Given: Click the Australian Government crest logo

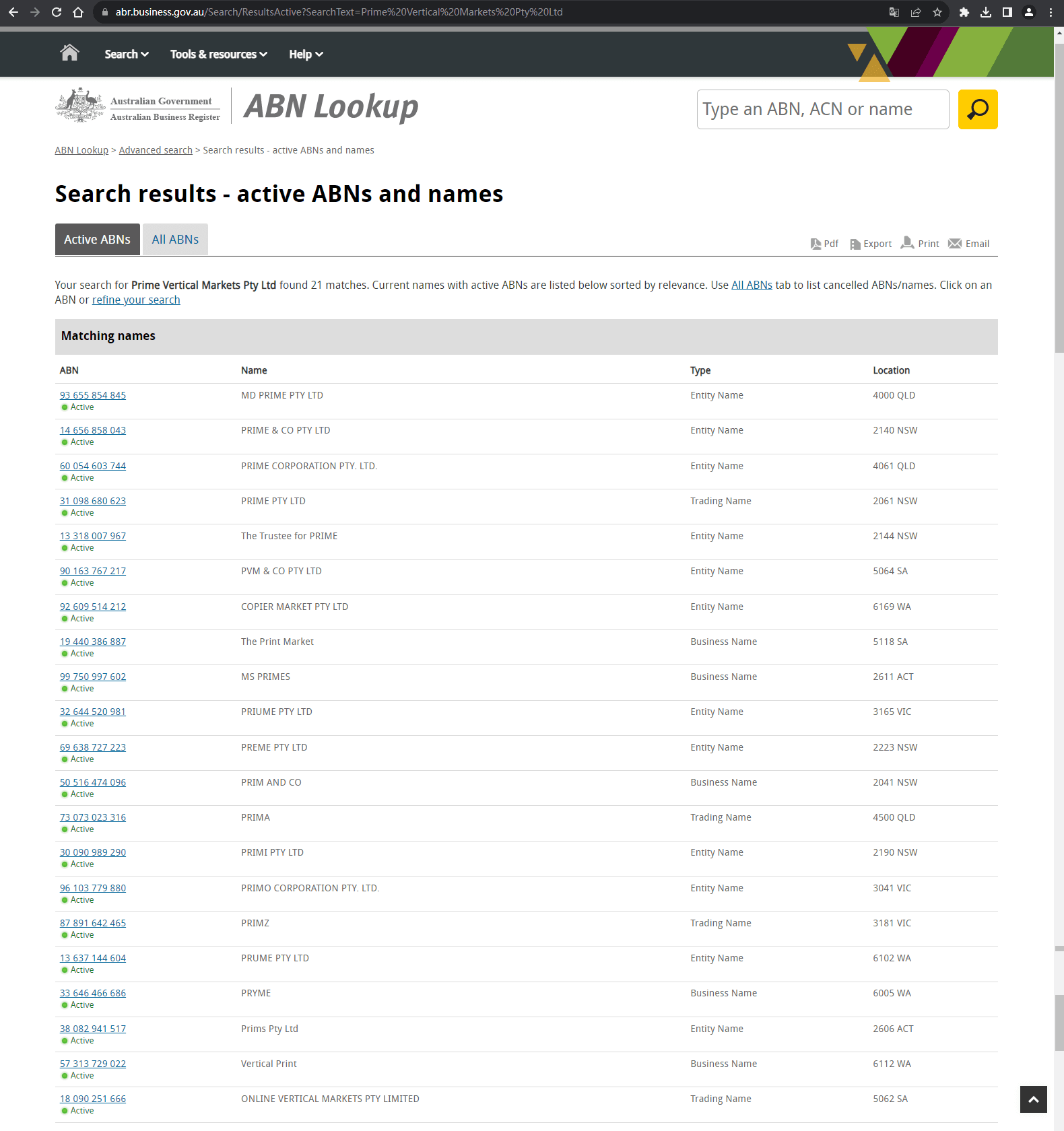Looking at the screenshot, I should 80,105.
